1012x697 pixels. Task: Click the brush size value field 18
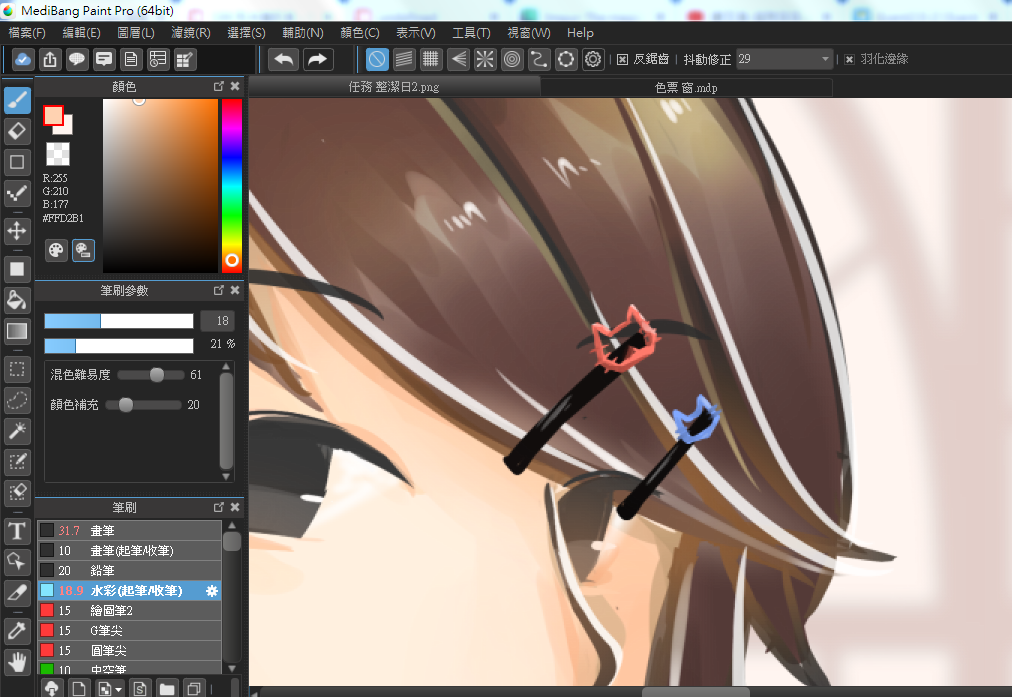coord(217,321)
